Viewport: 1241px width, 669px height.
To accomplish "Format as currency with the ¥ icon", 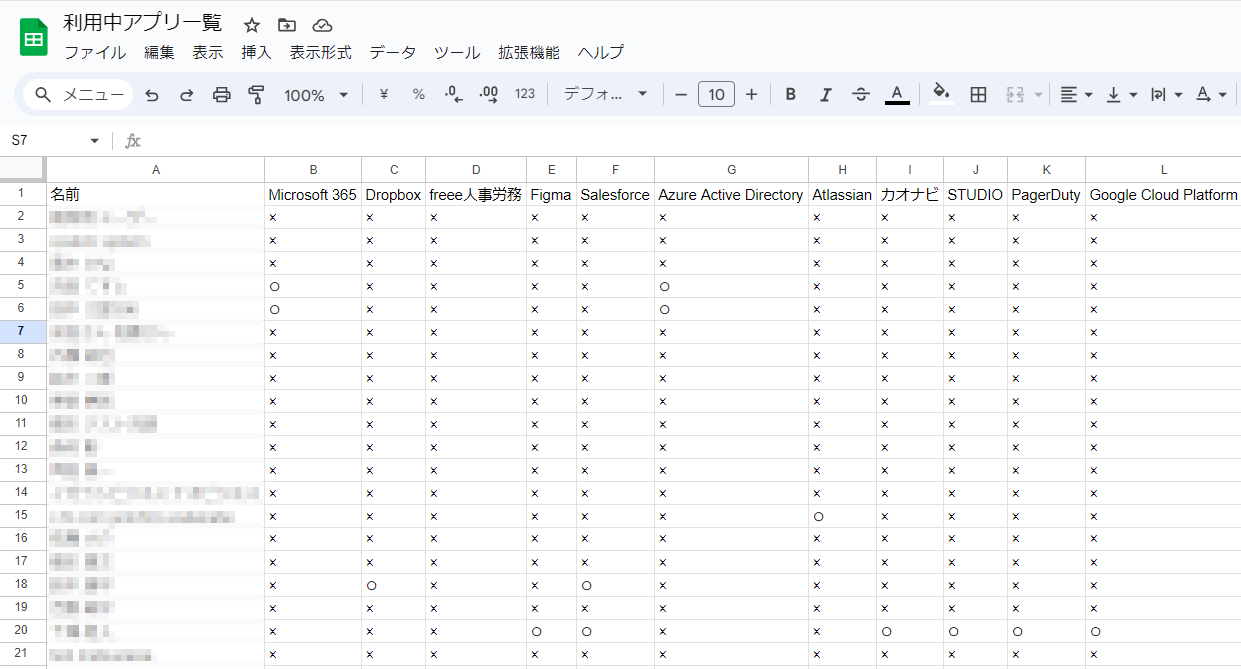I will click(x=384, y=95).
